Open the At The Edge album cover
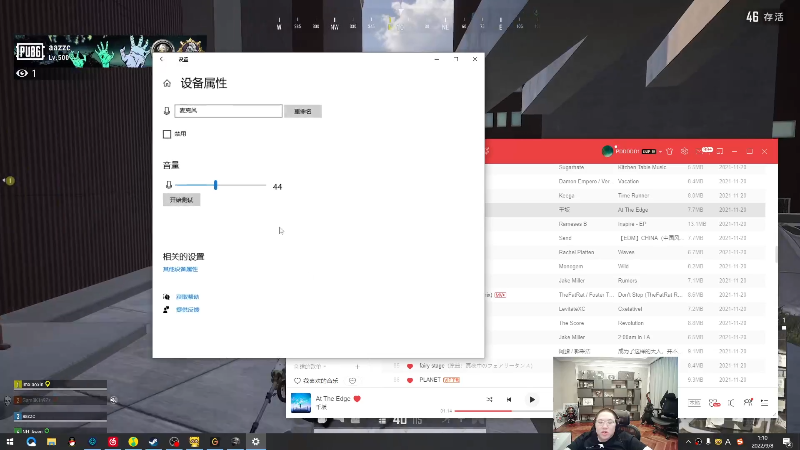 301,403
